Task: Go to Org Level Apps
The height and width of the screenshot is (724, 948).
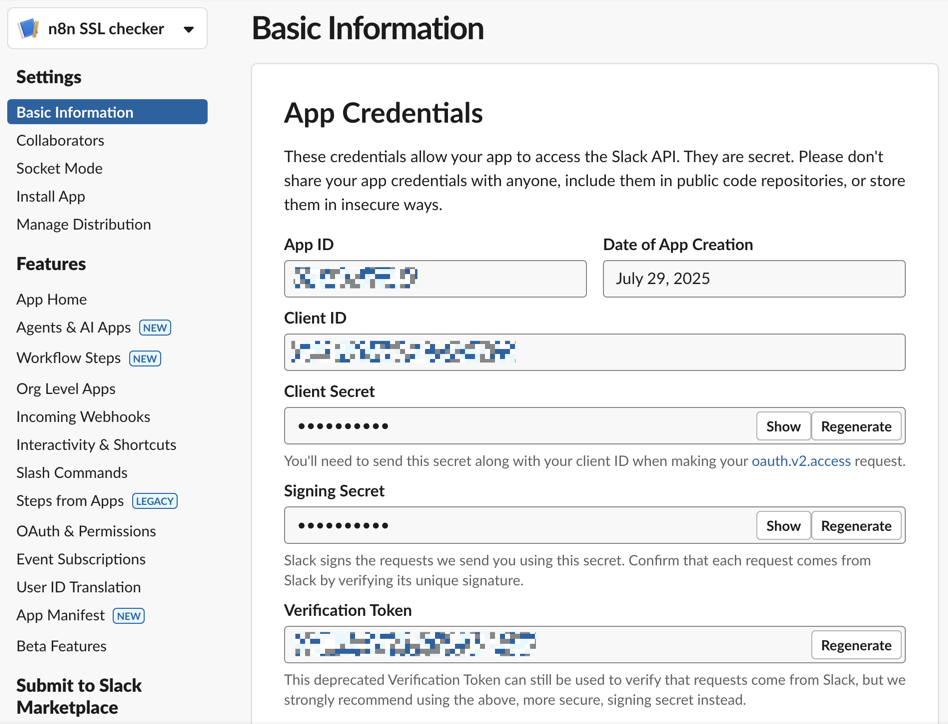Action: coord(65,389)
